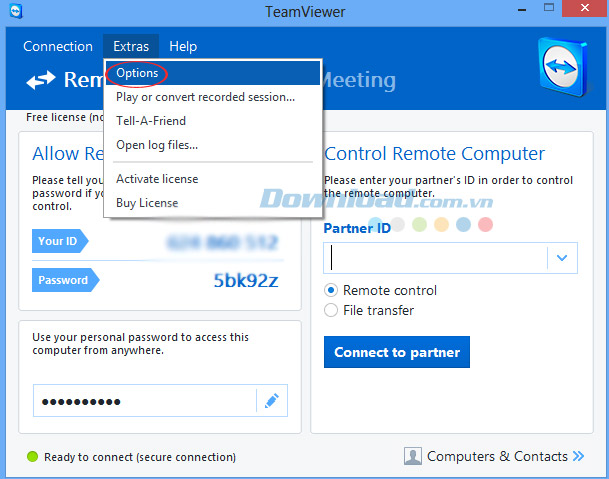Close the Extras menu
The image size is (609, 479).
131,46
